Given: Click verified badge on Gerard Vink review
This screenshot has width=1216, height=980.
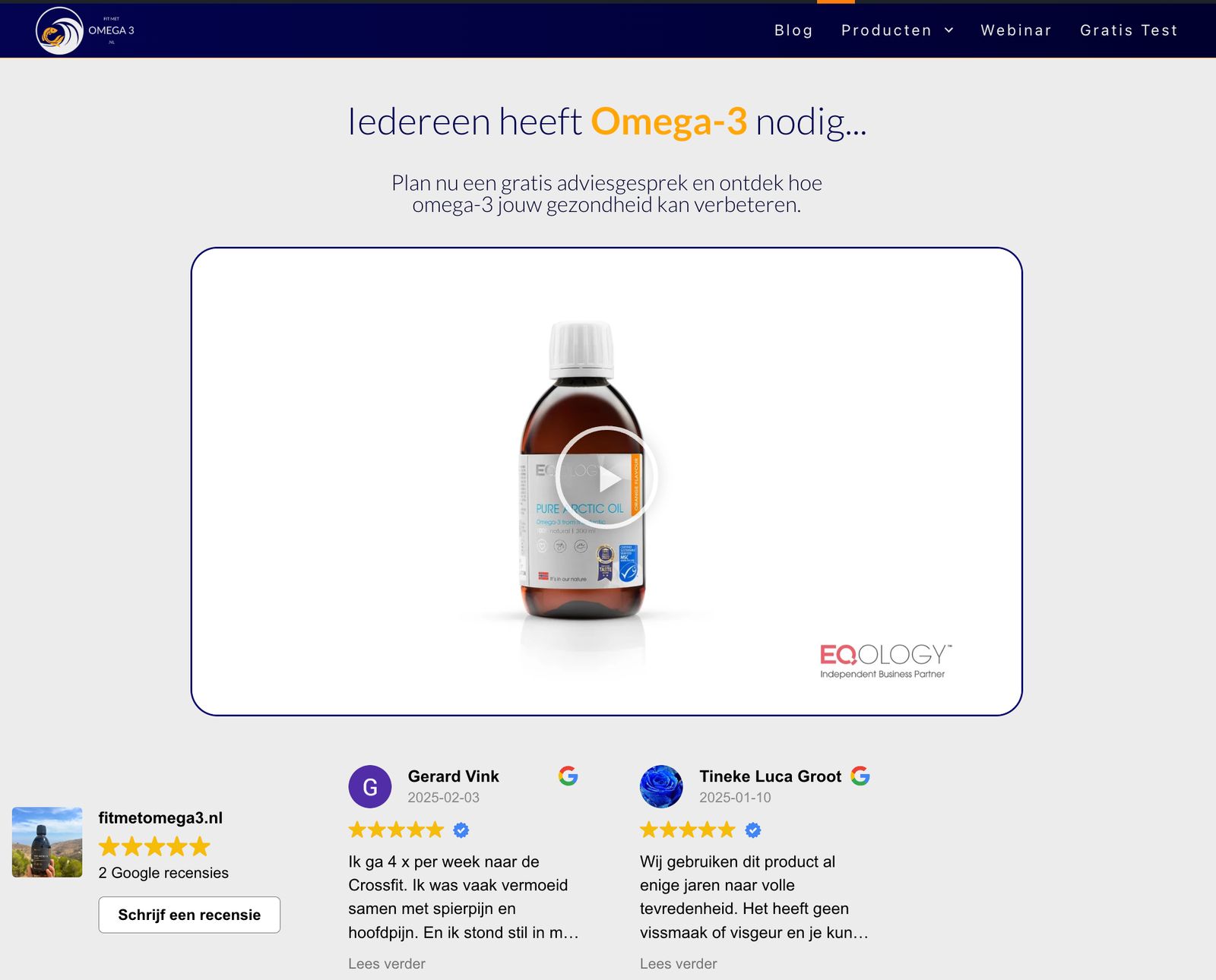Looking at the screenshot, I should 461,830.
